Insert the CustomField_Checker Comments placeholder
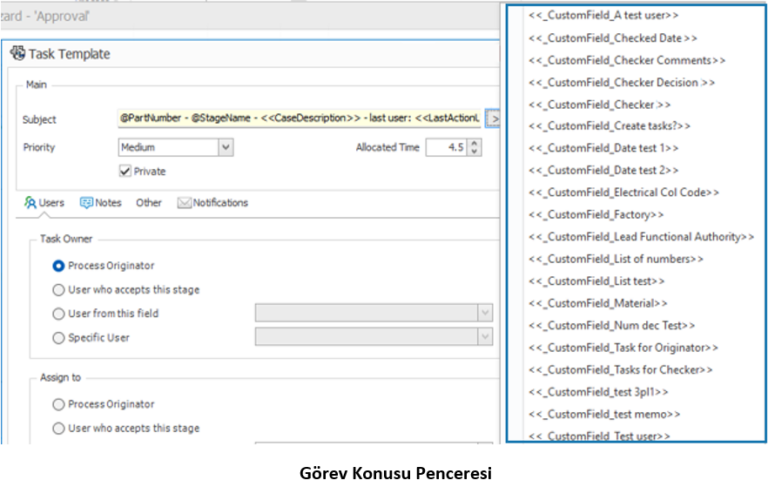Viewport: 768px width, 487px height. pyautogui.click(x=626, y=60)
